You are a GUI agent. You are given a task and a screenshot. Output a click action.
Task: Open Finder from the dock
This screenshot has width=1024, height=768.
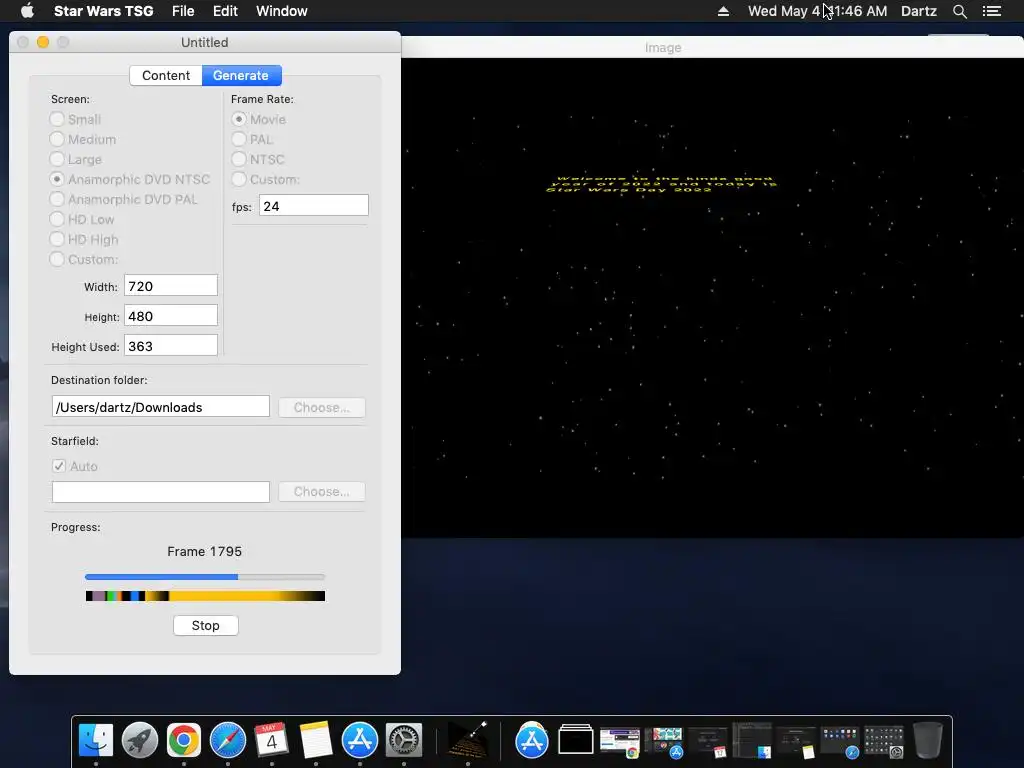[96, 740]
